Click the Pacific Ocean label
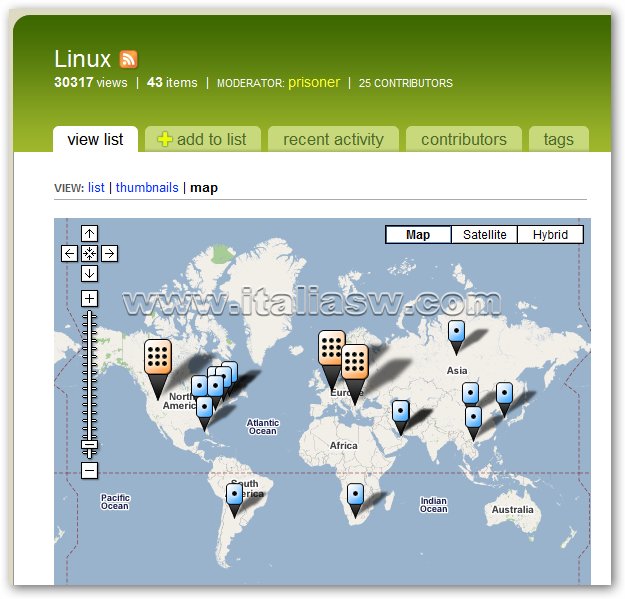Image resolution: width=625 pixels, height=599 pixels. click(115, 502)
